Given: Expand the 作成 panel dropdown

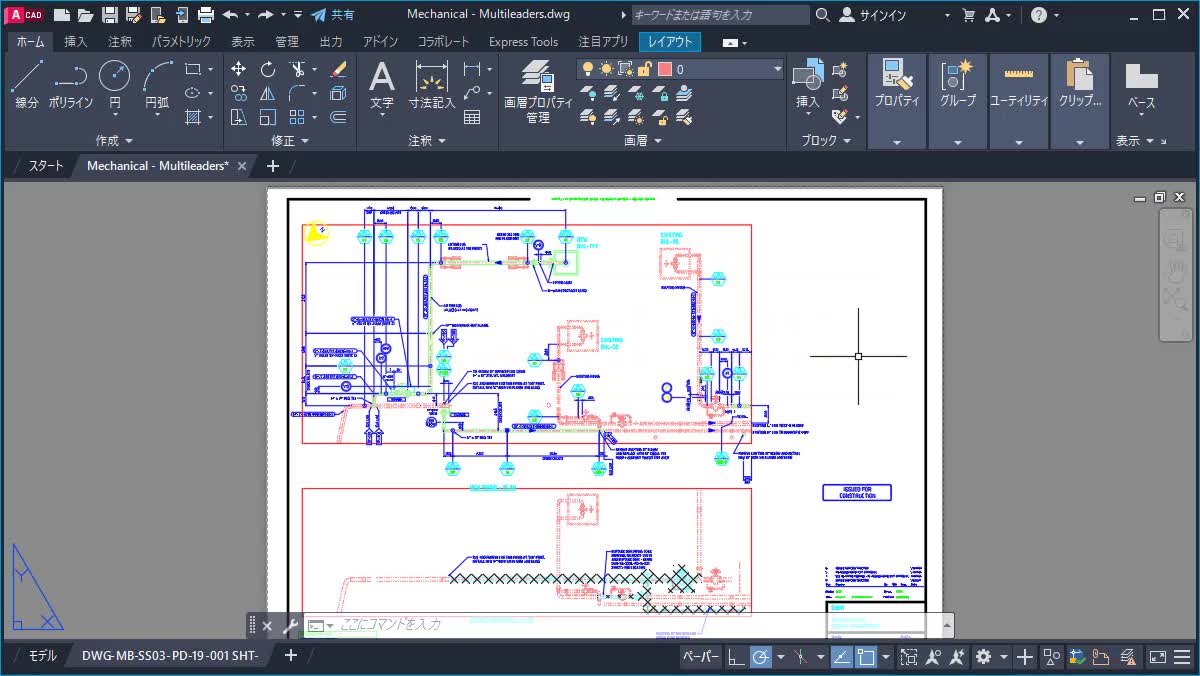Looking at the screenshot, I should point(114,141).
